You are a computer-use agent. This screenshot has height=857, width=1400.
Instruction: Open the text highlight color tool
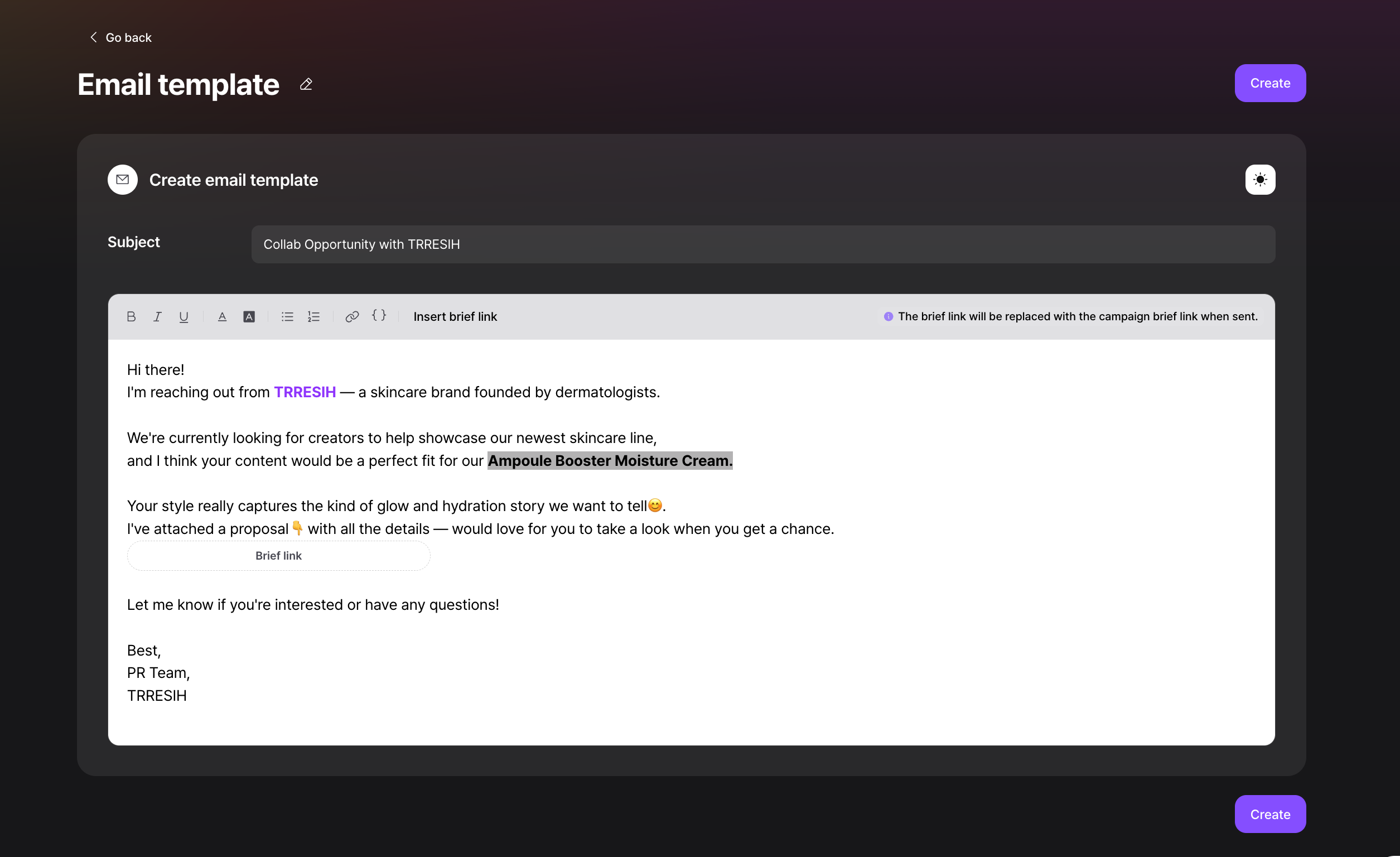coord(249,316)
